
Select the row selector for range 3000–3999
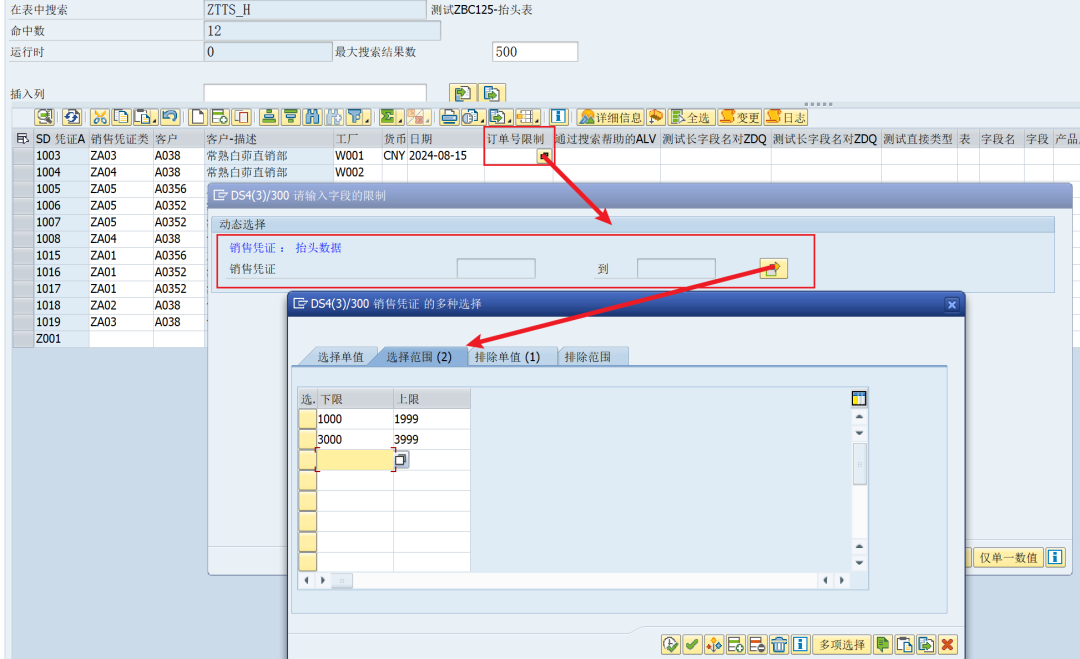click(307, 439)
